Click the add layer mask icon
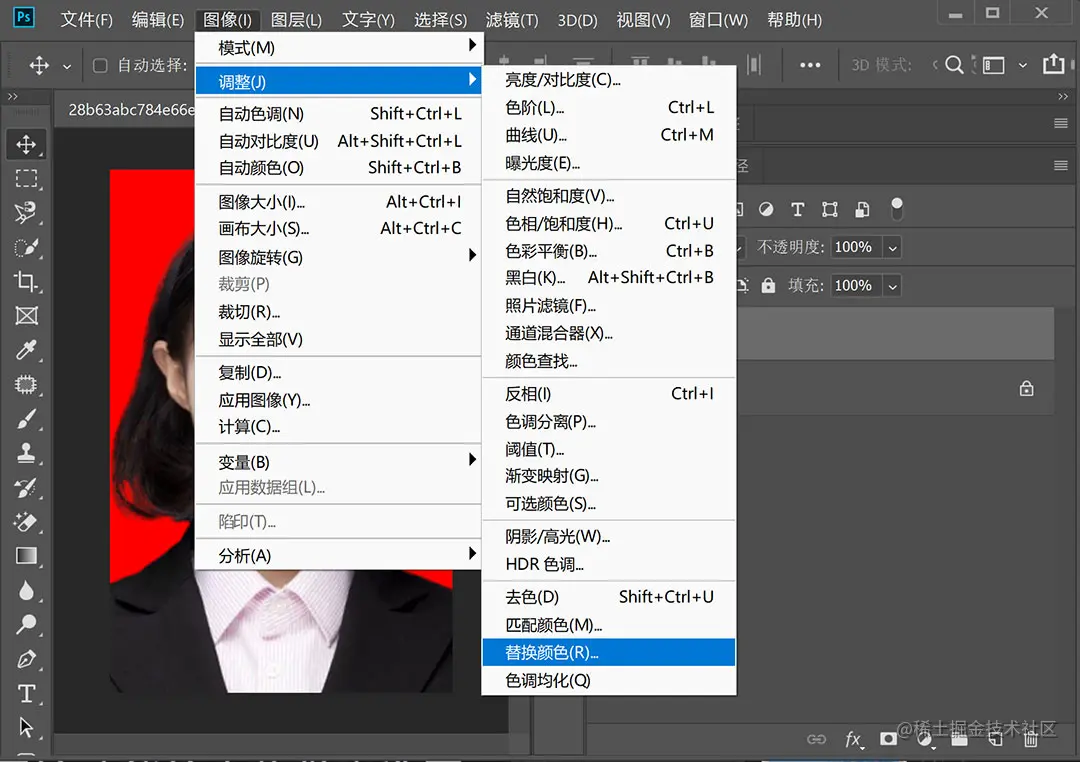This screenshot has width=1080, height=762. [x=889, y=739]
